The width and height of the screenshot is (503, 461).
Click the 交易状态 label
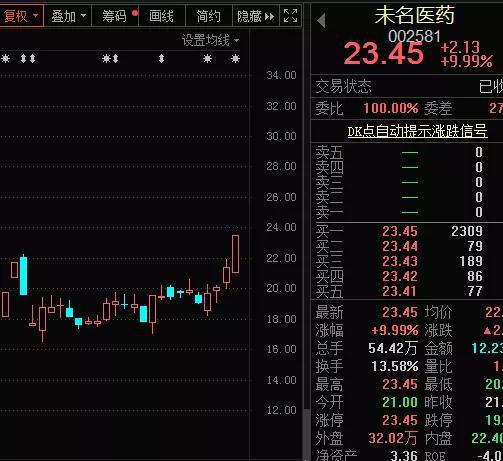click(x=343, y=87)
